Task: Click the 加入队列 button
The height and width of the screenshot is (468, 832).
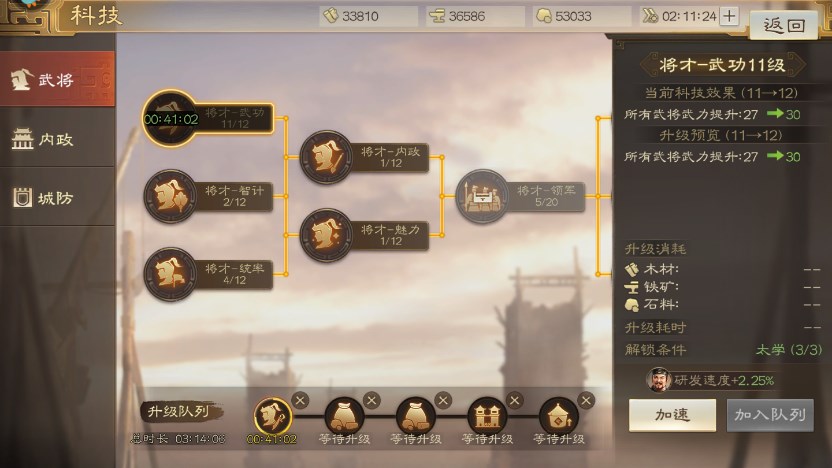Action: 770,415
